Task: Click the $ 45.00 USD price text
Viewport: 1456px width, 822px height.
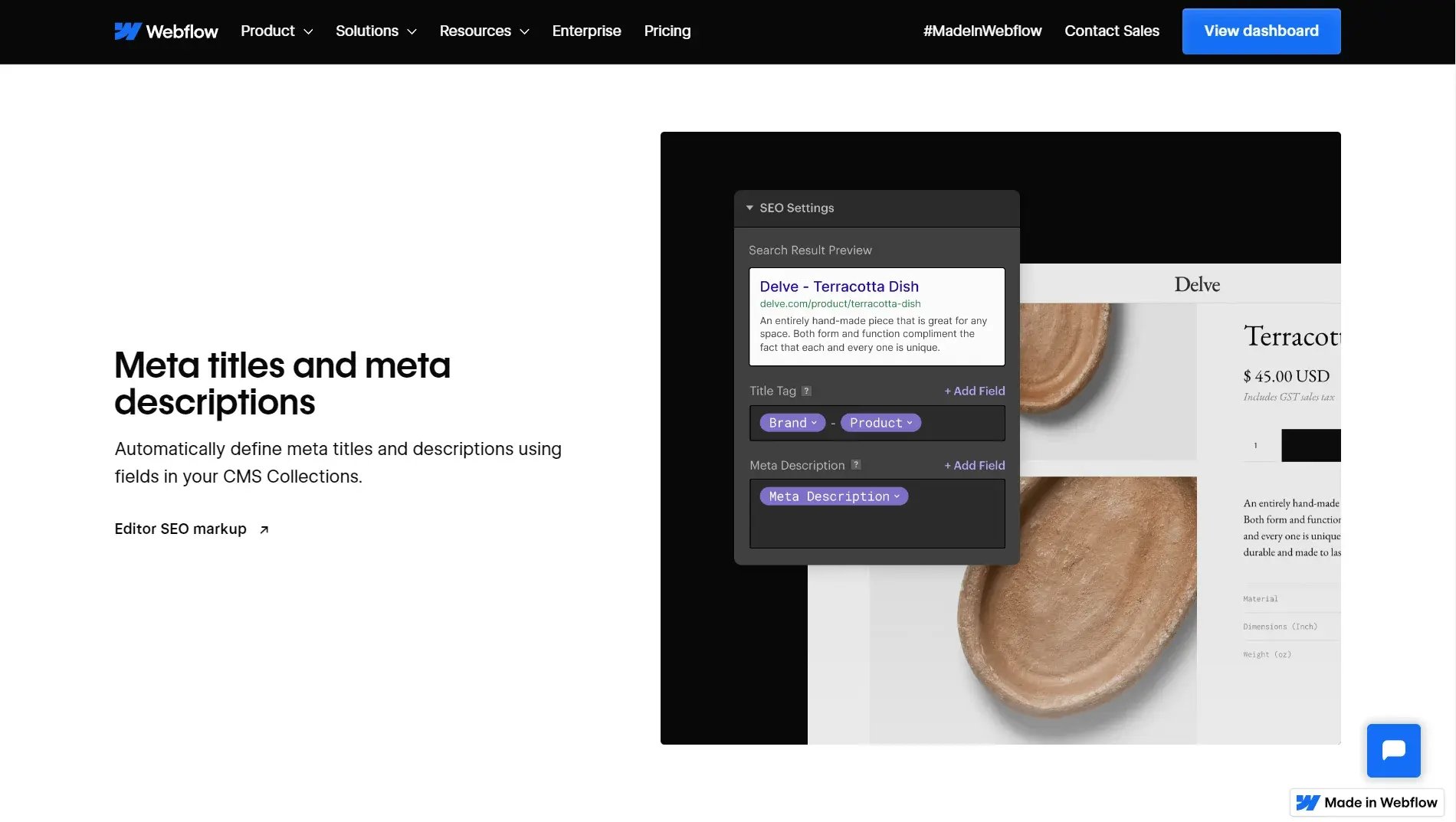Action: tap(1286, 376)
